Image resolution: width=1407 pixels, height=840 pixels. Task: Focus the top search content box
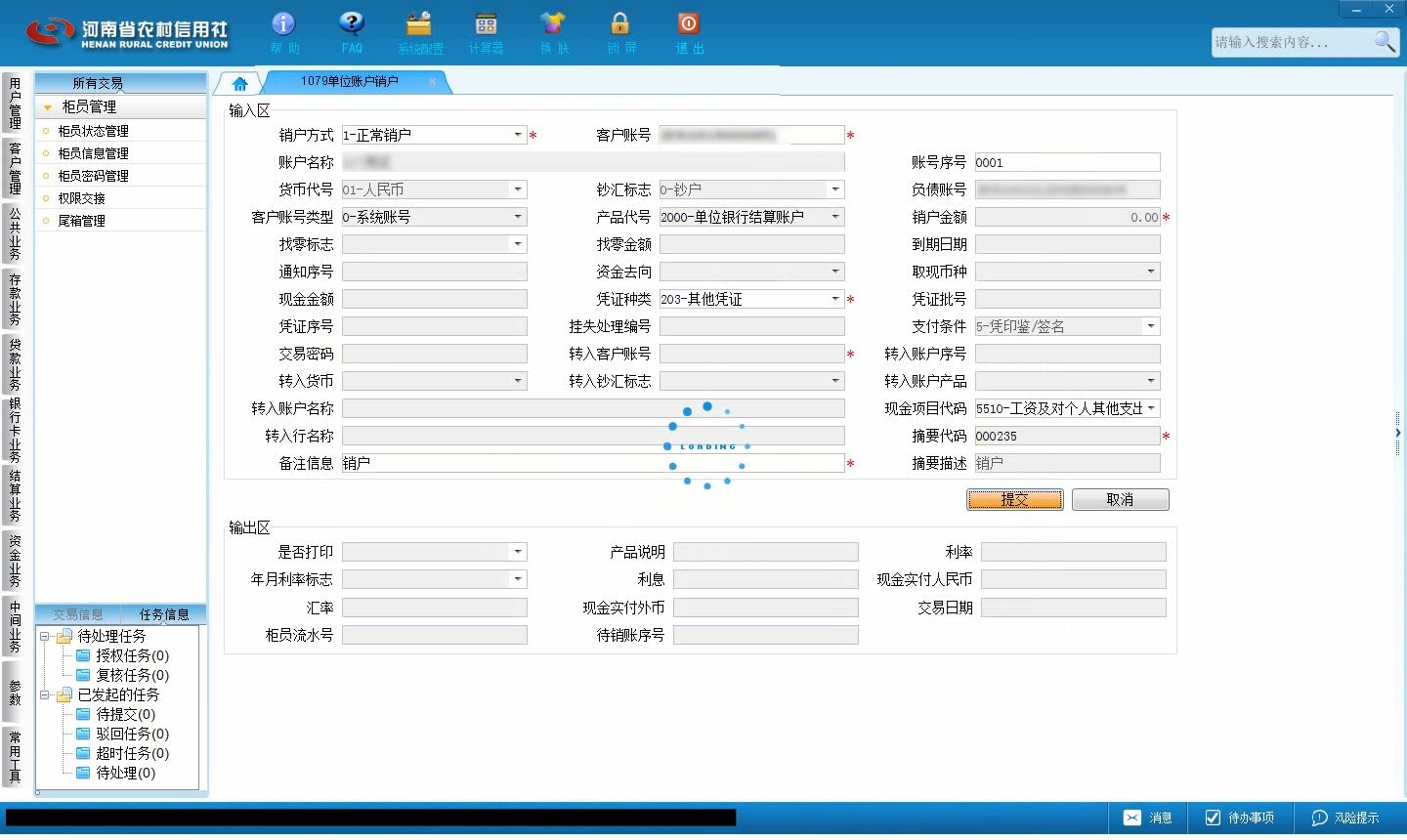(x=1292, y=42)
